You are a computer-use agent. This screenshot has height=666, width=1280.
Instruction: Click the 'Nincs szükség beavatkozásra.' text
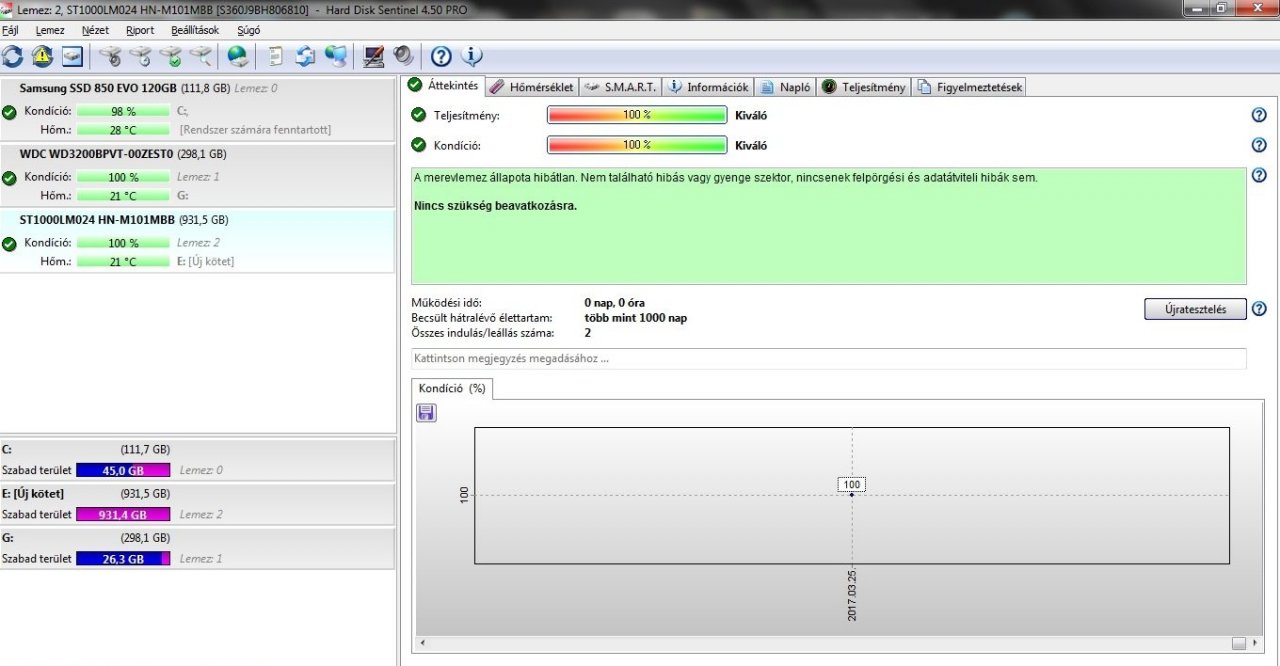(x=495, y=206)
